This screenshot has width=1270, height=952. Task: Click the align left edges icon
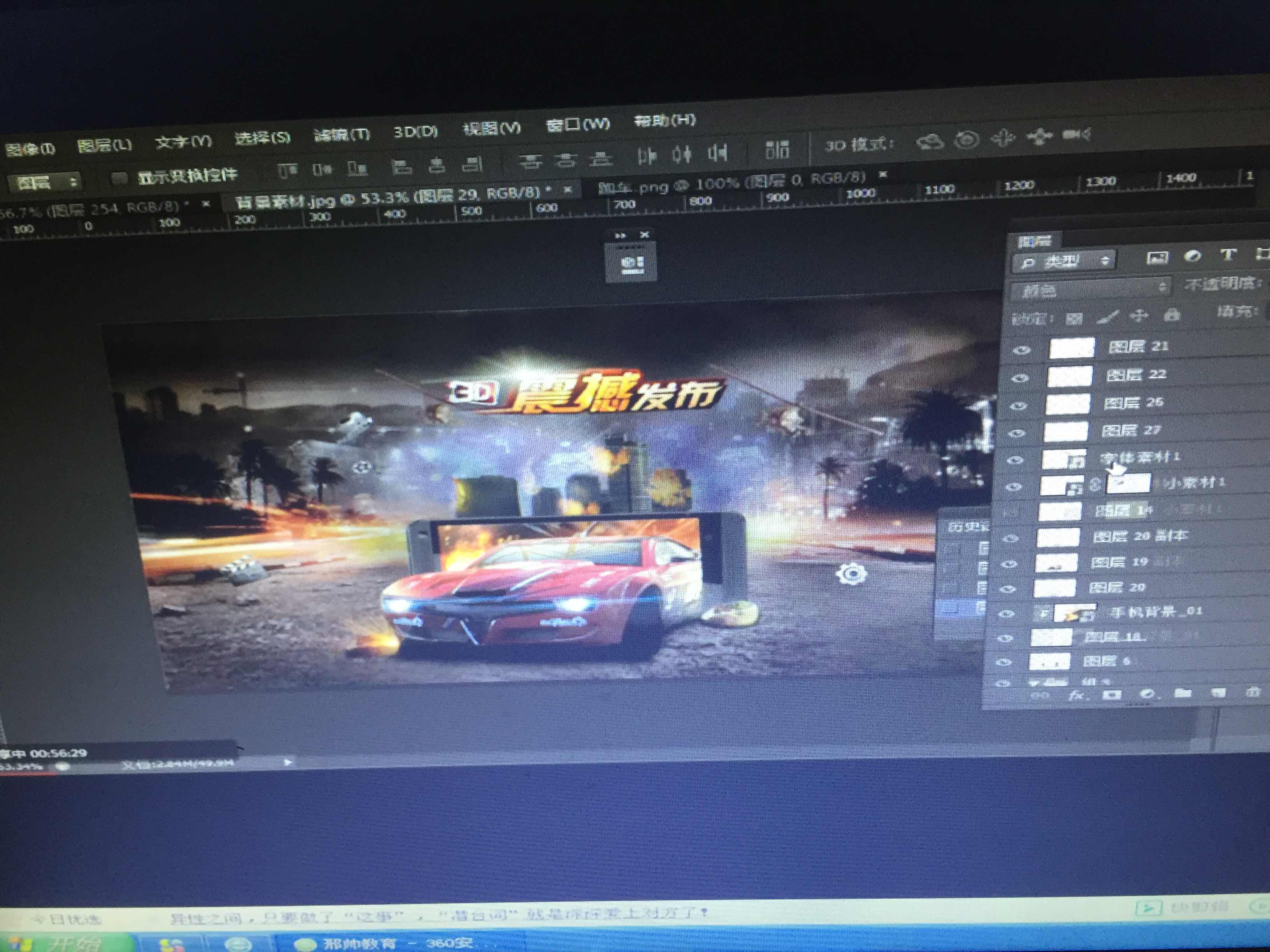(401, 166)
